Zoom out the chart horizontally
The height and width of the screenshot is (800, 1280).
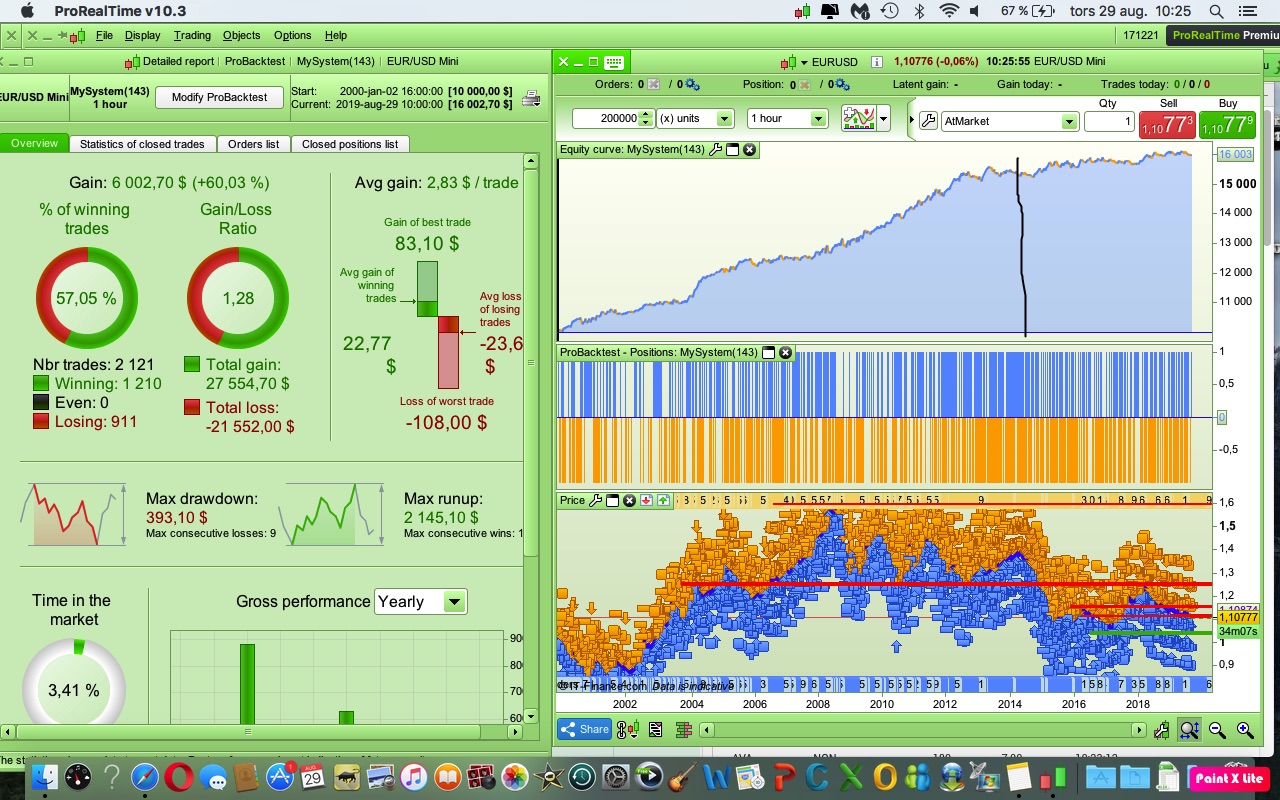(1217, 730)
